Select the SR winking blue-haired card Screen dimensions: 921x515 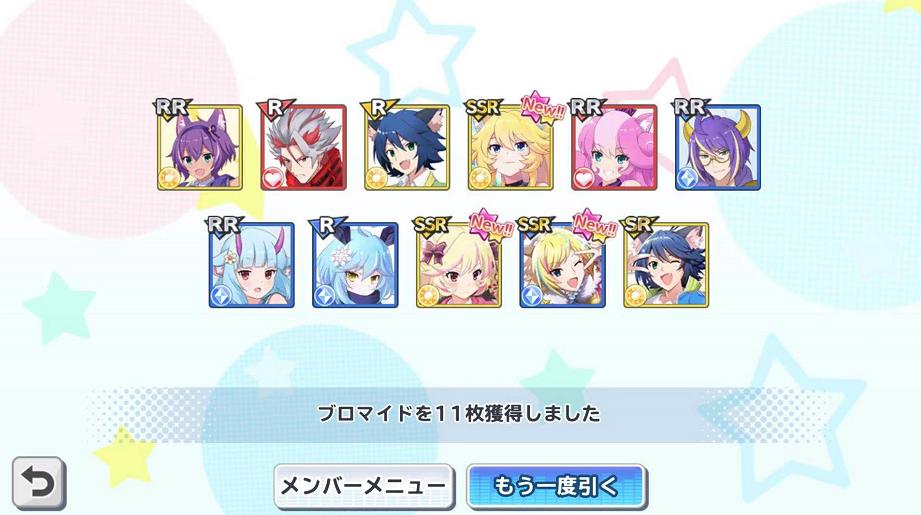[x=666, y=265]
